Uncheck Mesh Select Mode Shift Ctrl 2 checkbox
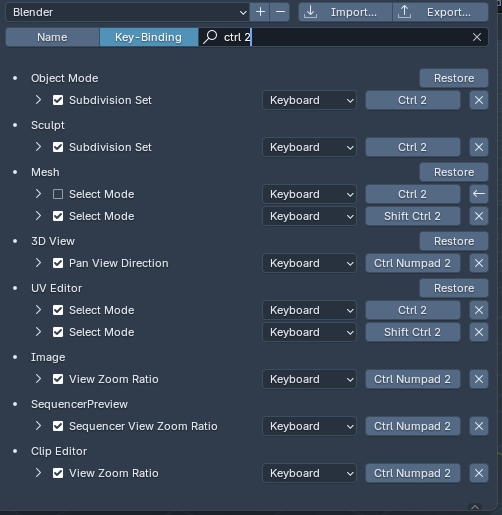Image resolution: width=502 pixels, height=515 pixels. pyautogui.click(x=58, y=216)
